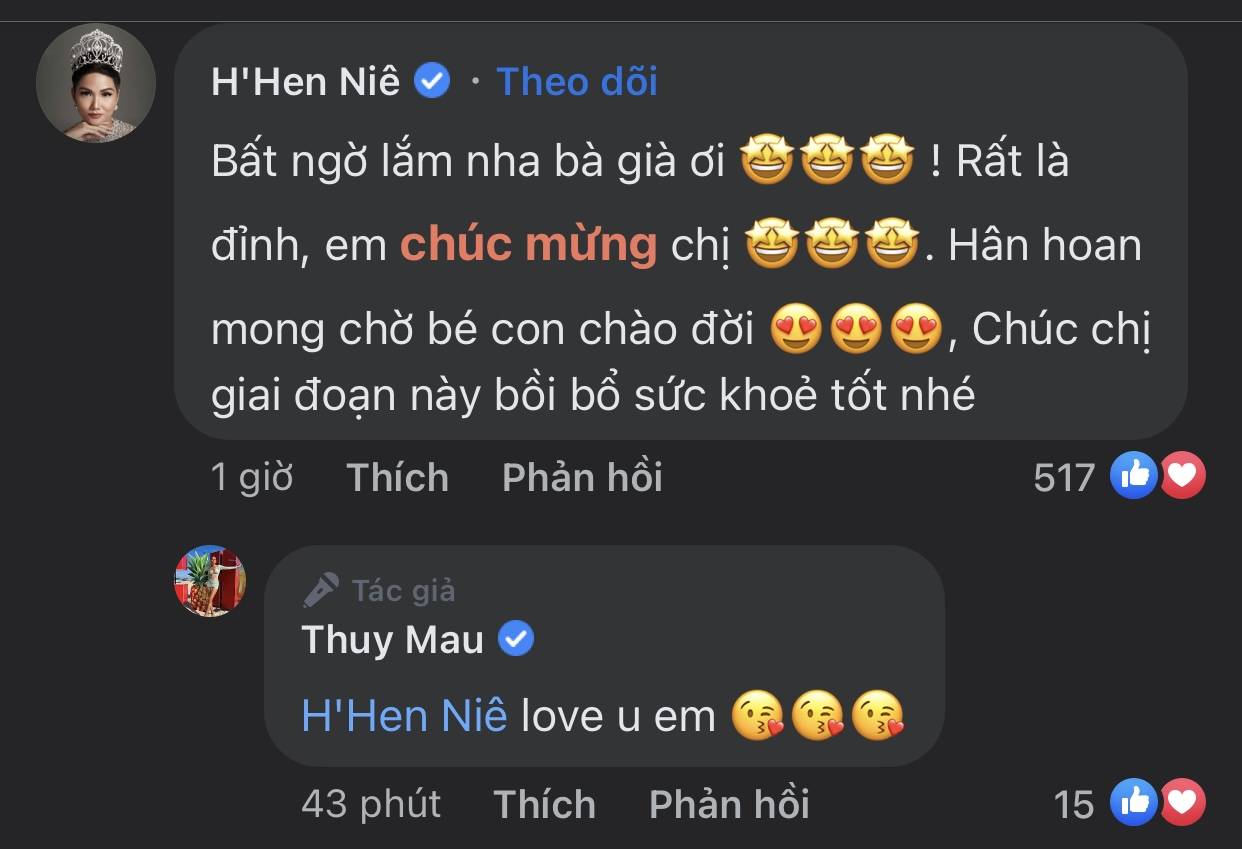This screenshot has height=849, width=1242.
Task: Click Thuy Mau's profile avatar
Action: click(x=210, y=581)
